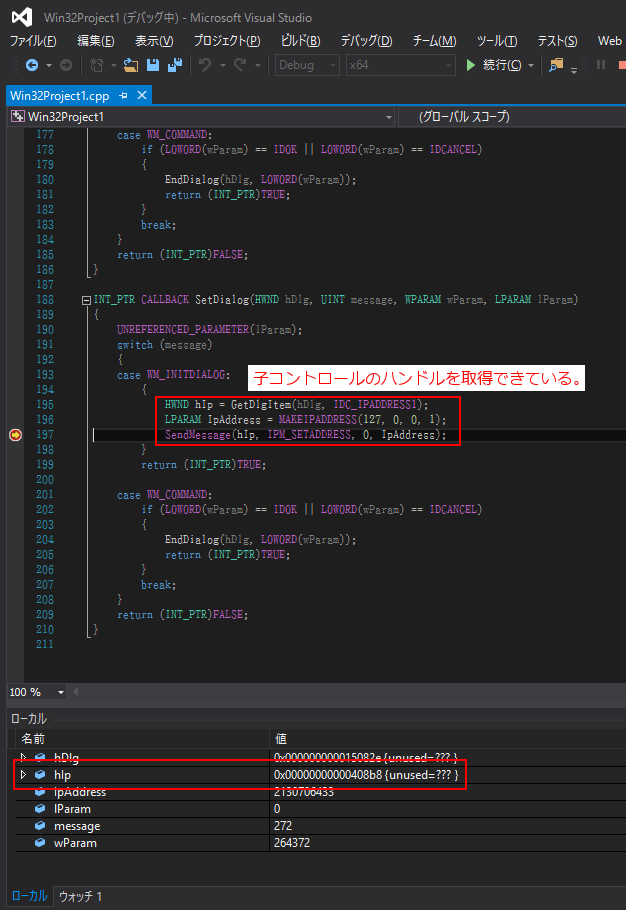Click the Open File folder icon

131,65
